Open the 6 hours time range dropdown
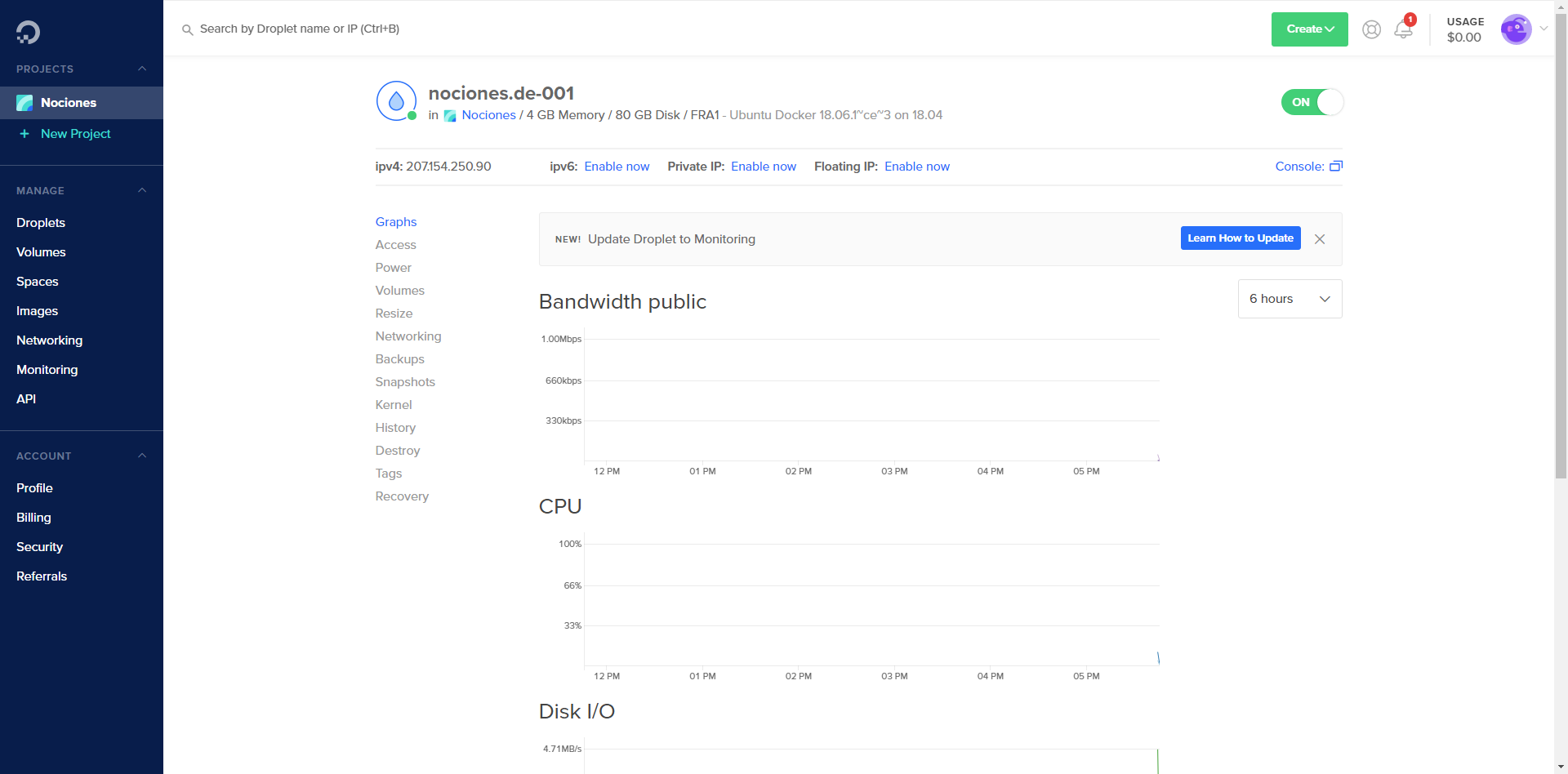 coord(1290,299)
